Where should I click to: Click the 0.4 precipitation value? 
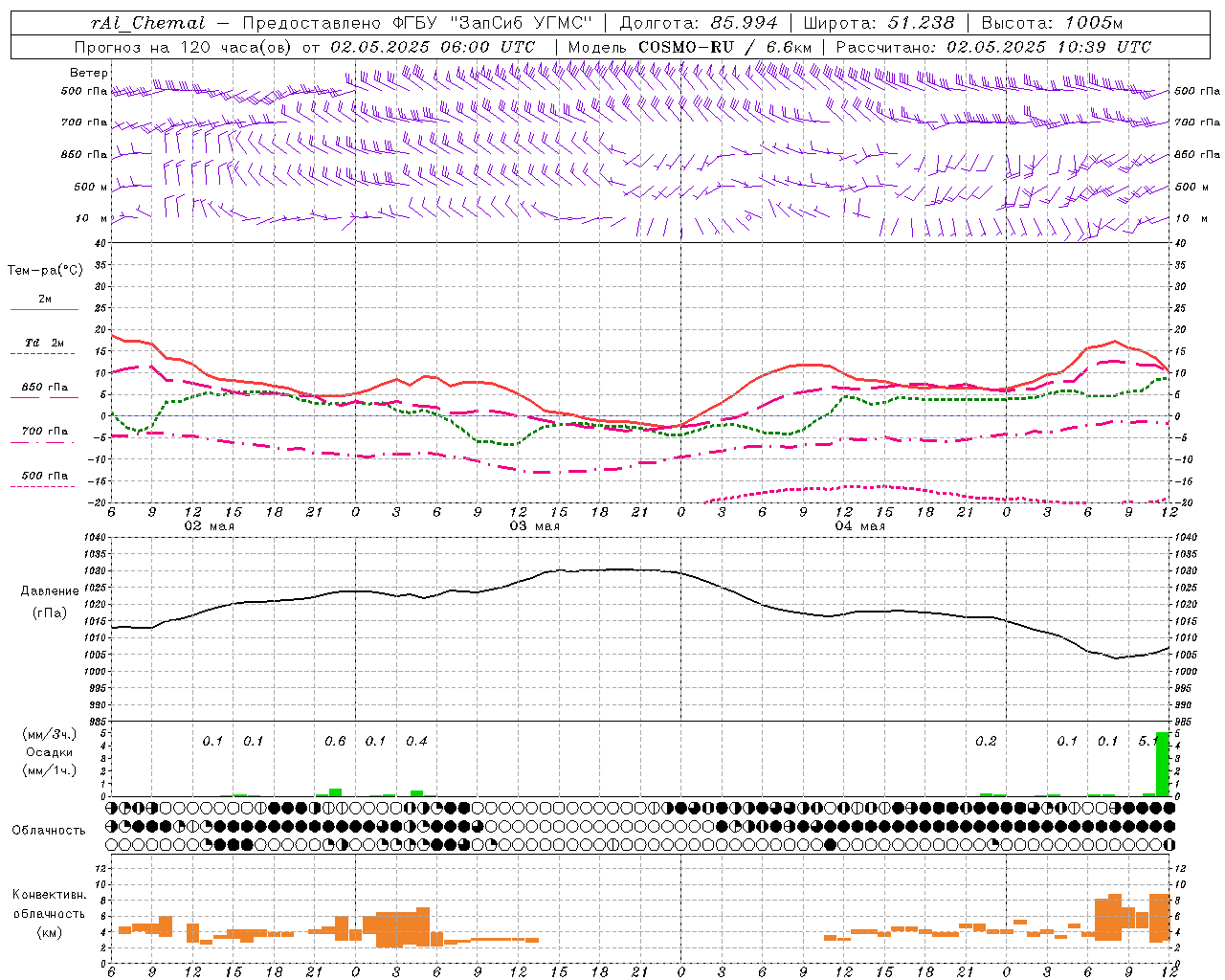click(x=416, y=742)
